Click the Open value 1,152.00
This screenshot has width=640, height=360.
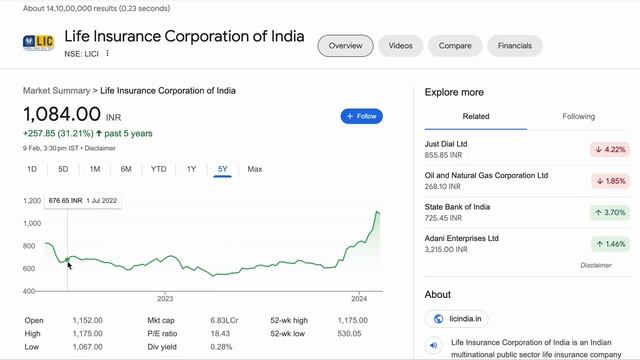[87, 320]
